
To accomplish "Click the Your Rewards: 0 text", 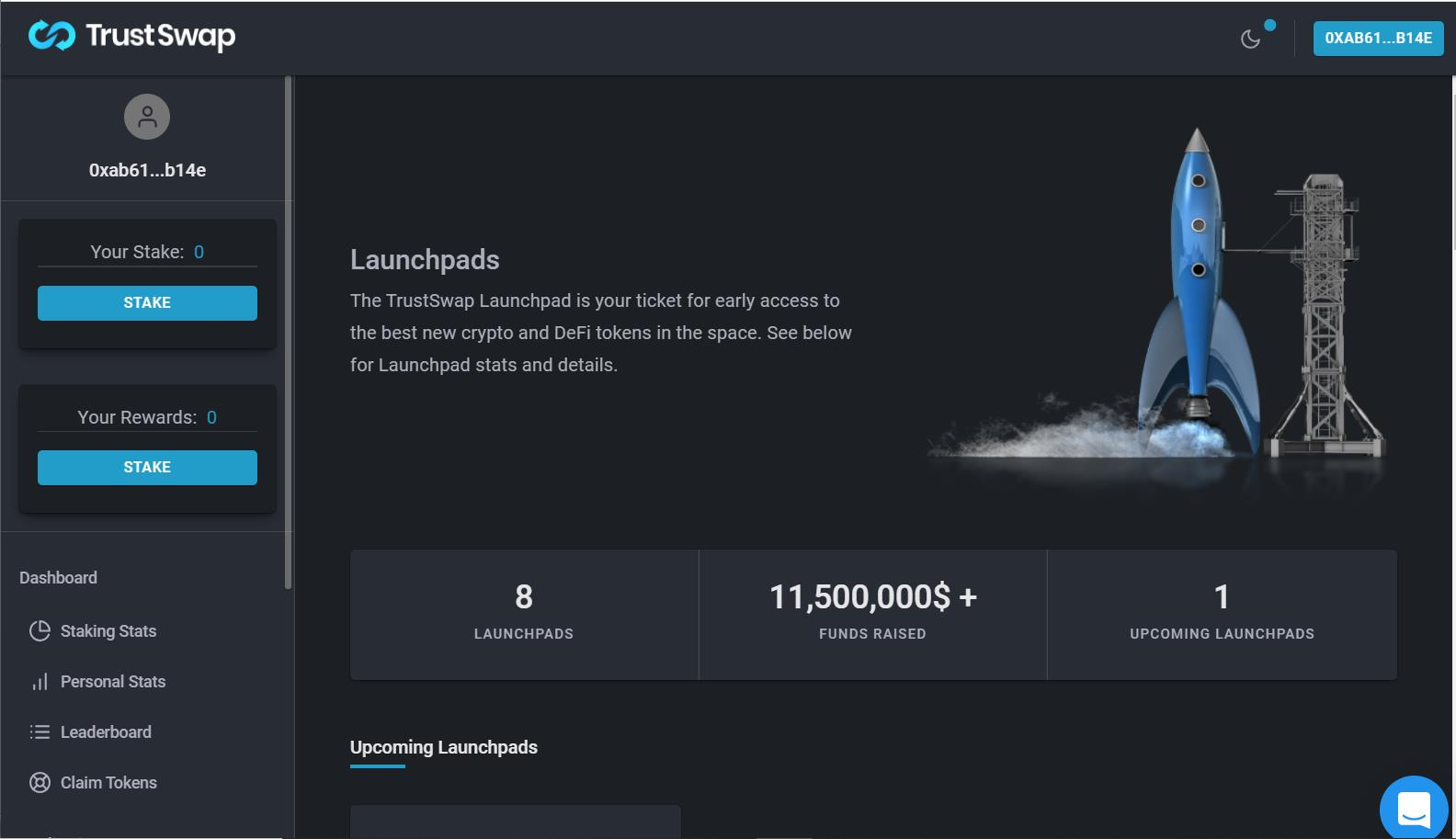I will [147, 417].
